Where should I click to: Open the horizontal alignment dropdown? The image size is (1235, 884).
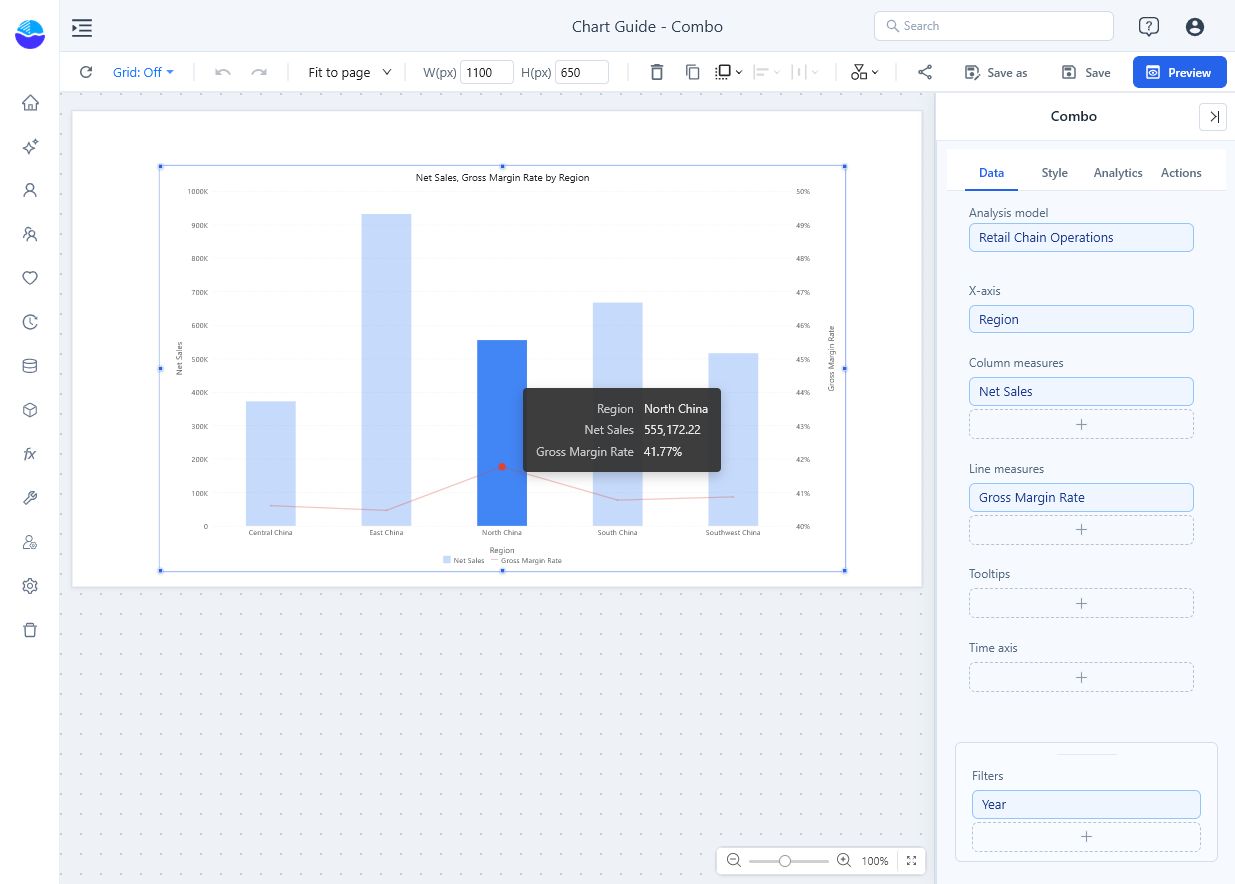pos(767,72)
